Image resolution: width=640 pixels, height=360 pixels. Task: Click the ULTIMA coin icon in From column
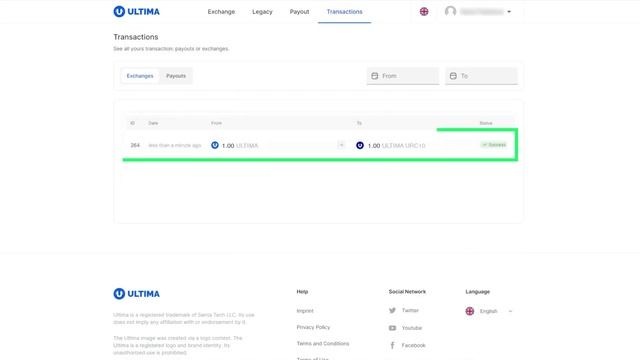coord(215,145)
